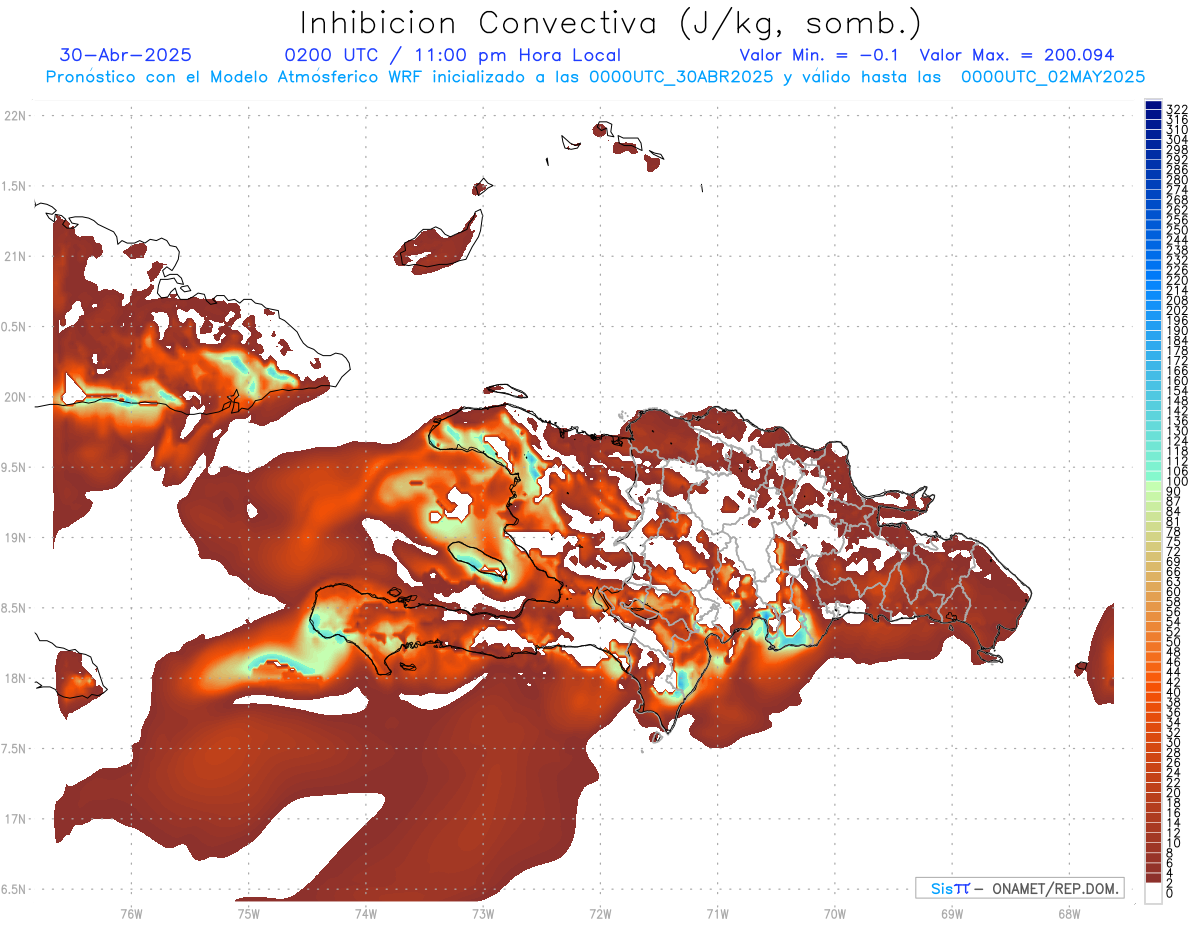This screenshot has width=1200, height=927.
Task: Click the "1.5N" latitude label
Action: tap(15, 186)
